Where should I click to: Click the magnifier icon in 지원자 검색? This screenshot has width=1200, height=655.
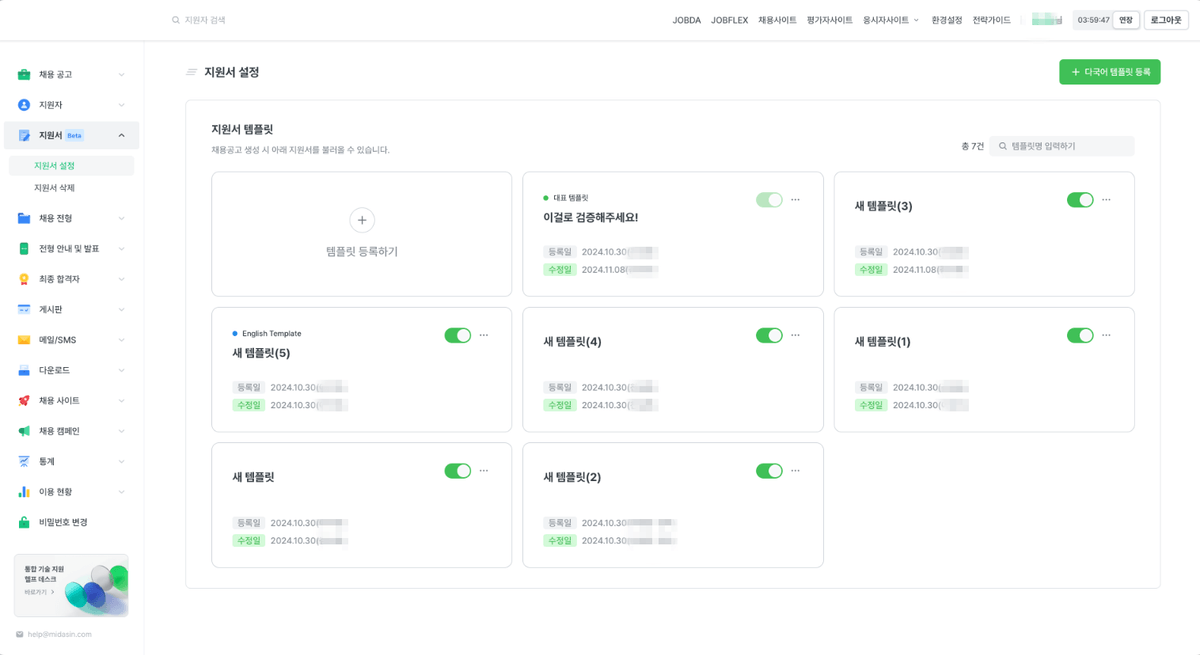(x=176, y=20)
